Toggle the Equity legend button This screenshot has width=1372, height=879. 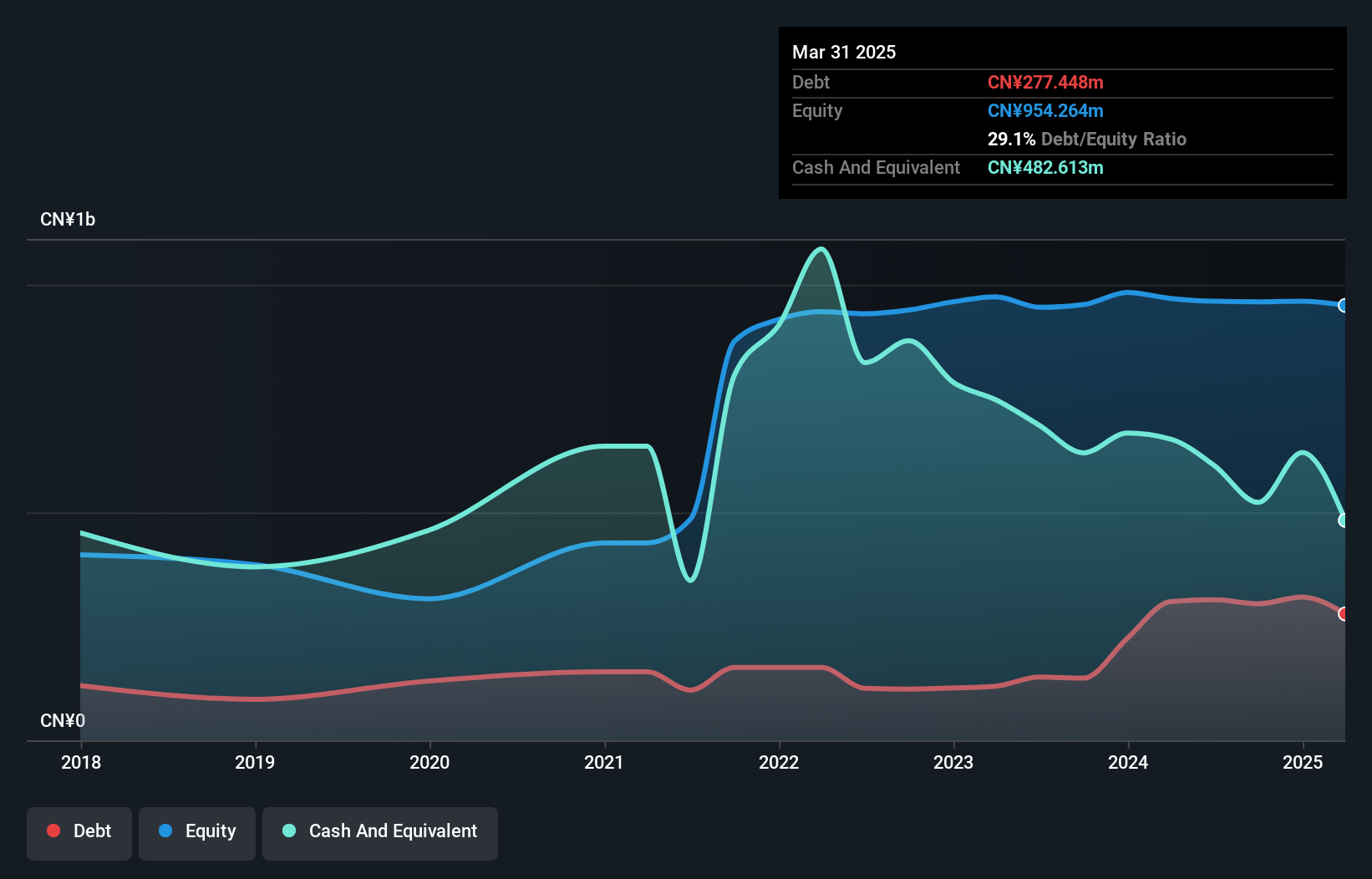pyautogui.click(x=197, y=833)
